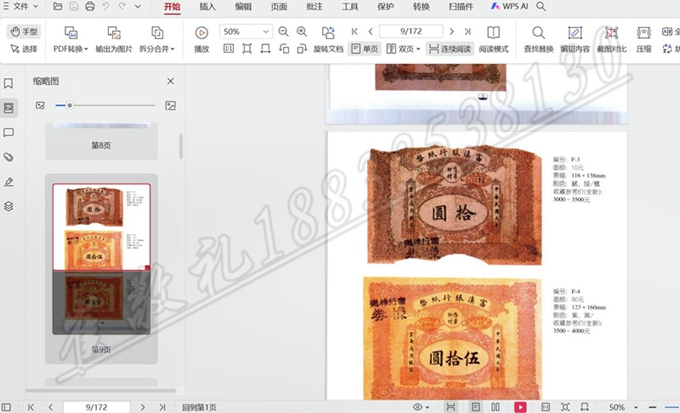Click fit page icon in toolbar

pos(247,49)
